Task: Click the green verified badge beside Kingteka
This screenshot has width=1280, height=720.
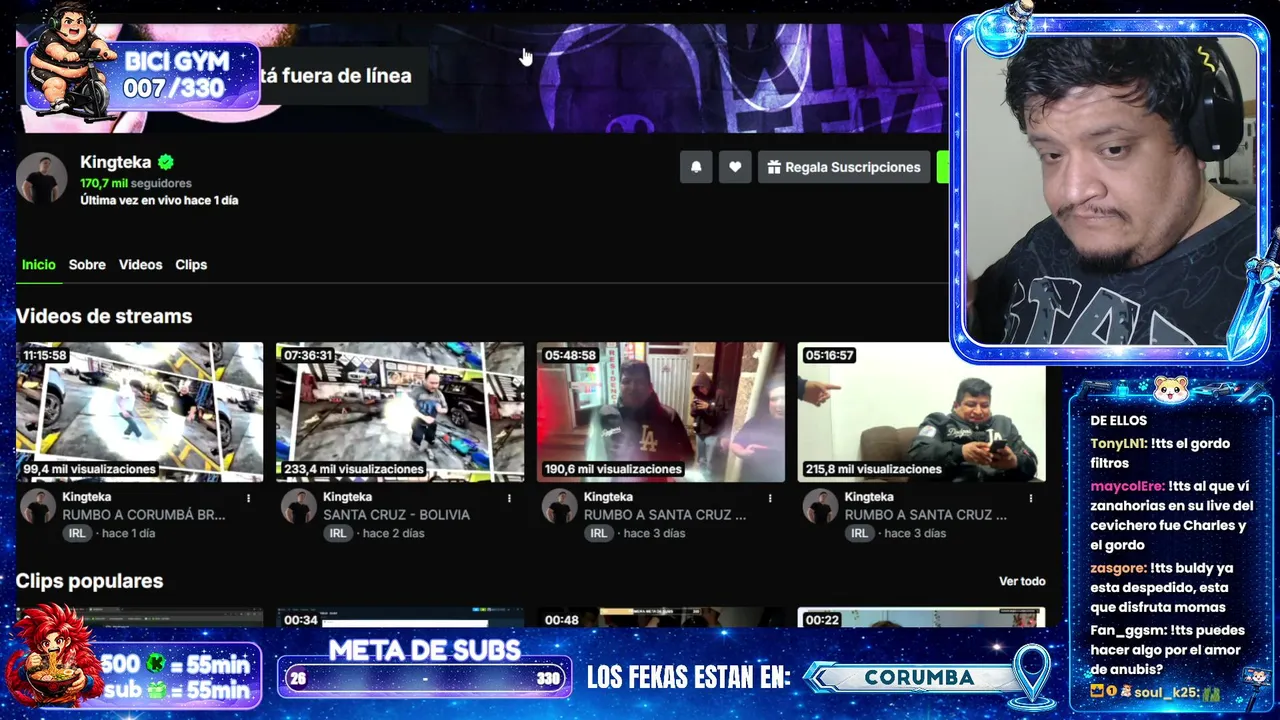Action: pos(166,162)
